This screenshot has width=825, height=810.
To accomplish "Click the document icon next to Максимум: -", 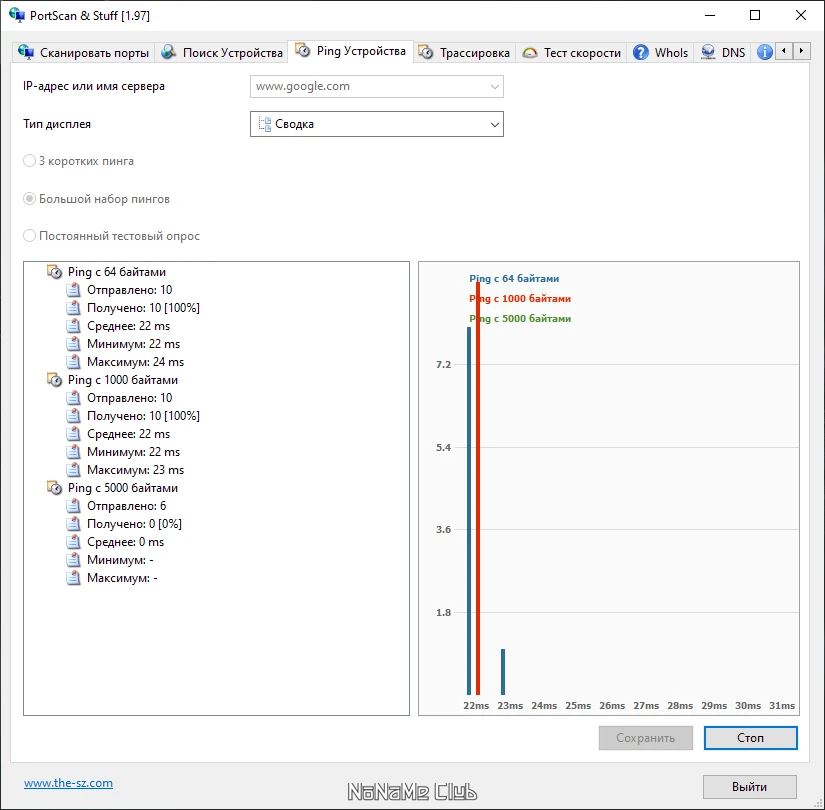I will point(74,578).
